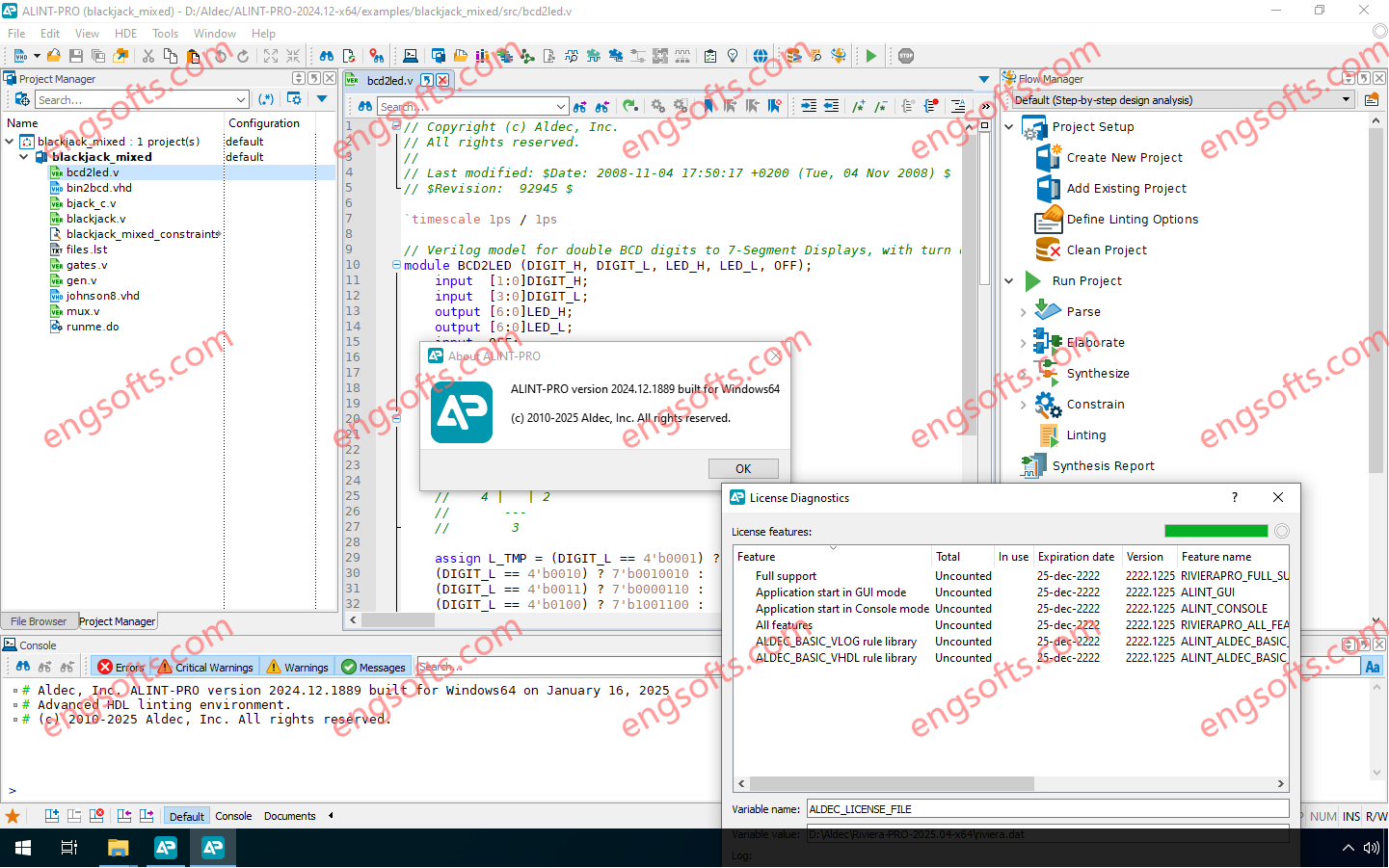Screen dimensions: 1389x868
Task: Open the Project Manager search dropdown
Action: 241,99
